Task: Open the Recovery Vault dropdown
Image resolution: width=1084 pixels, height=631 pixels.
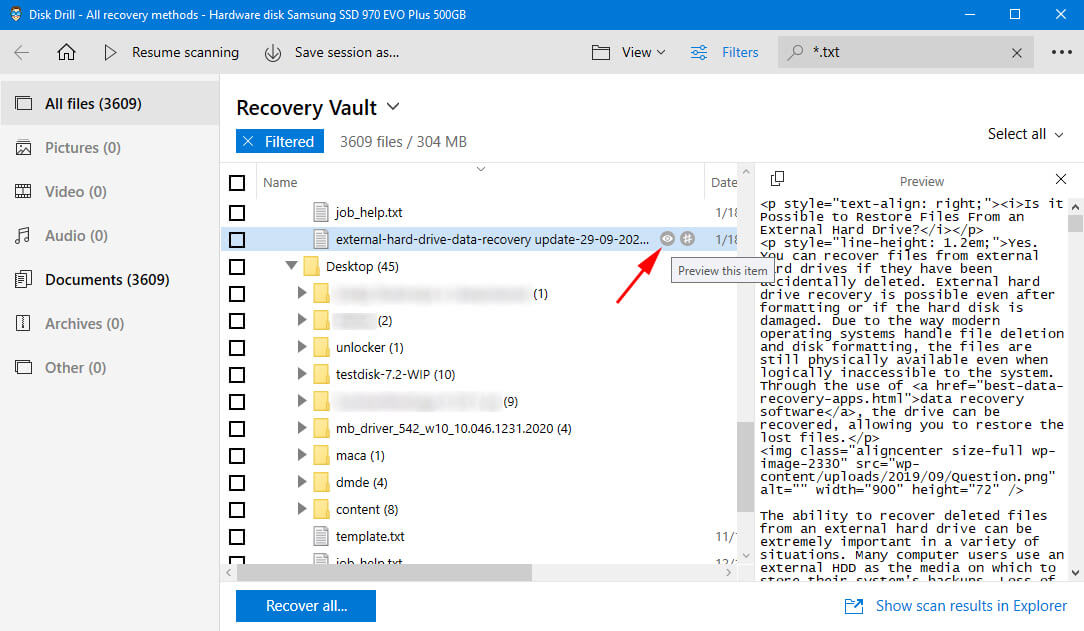Action: 393,107
